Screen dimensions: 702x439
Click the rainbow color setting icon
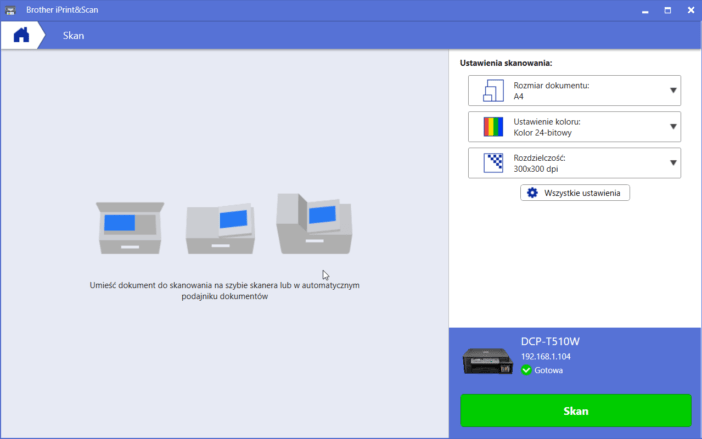[493, 127]
